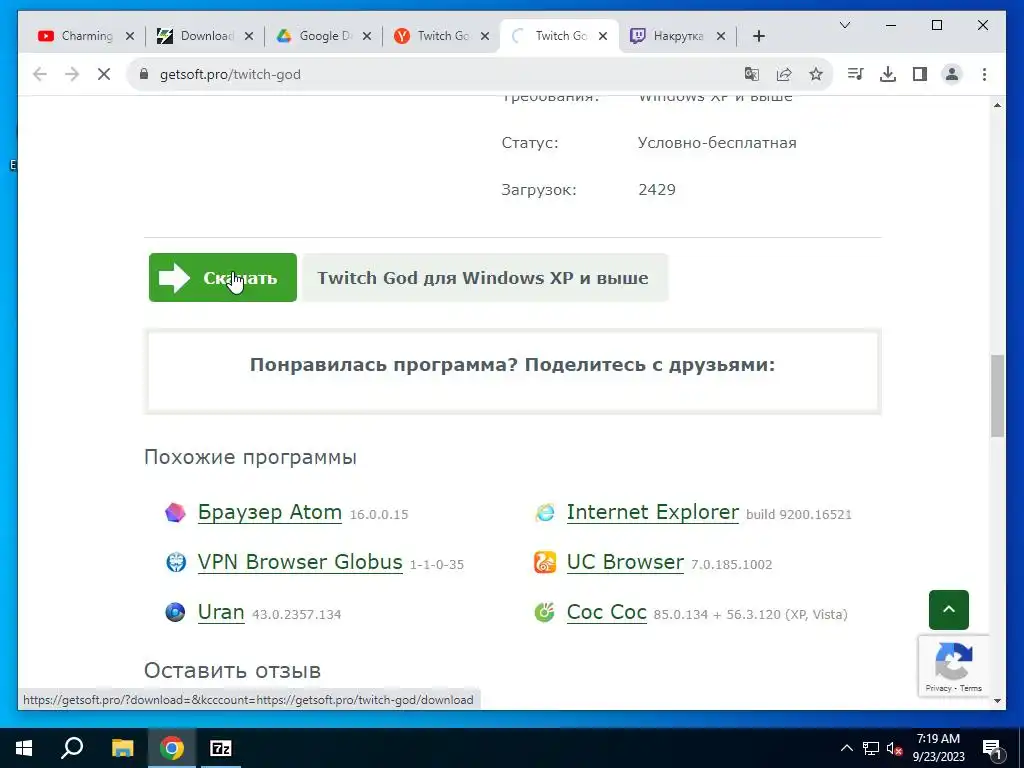1024x768 pixels.
Task: Open the reCAPTCHA Privacy link
Action: 938,688
